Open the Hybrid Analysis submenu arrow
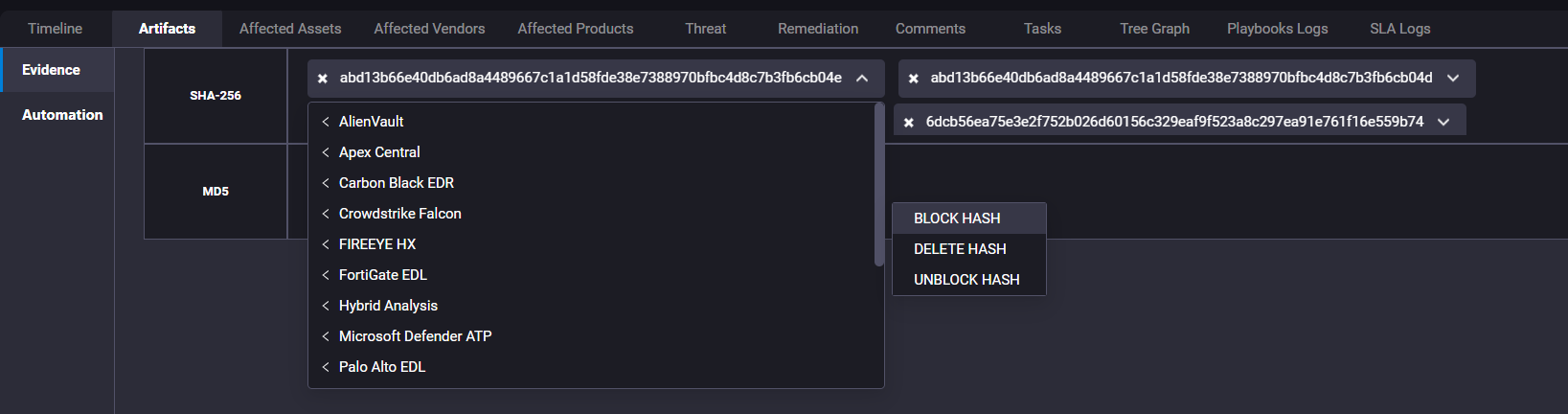Screen dimensions: 1568x414 (326, 306)
